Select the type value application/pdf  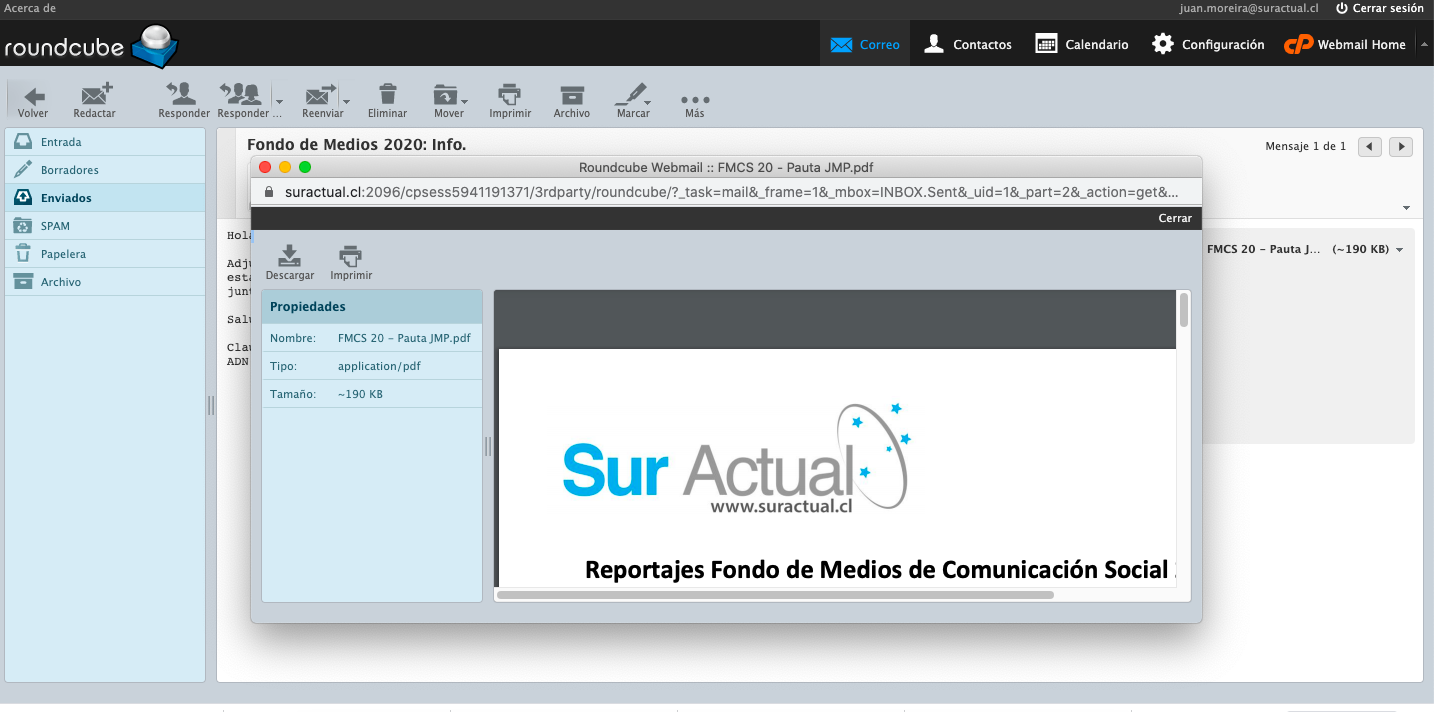[x=379, y=366]
